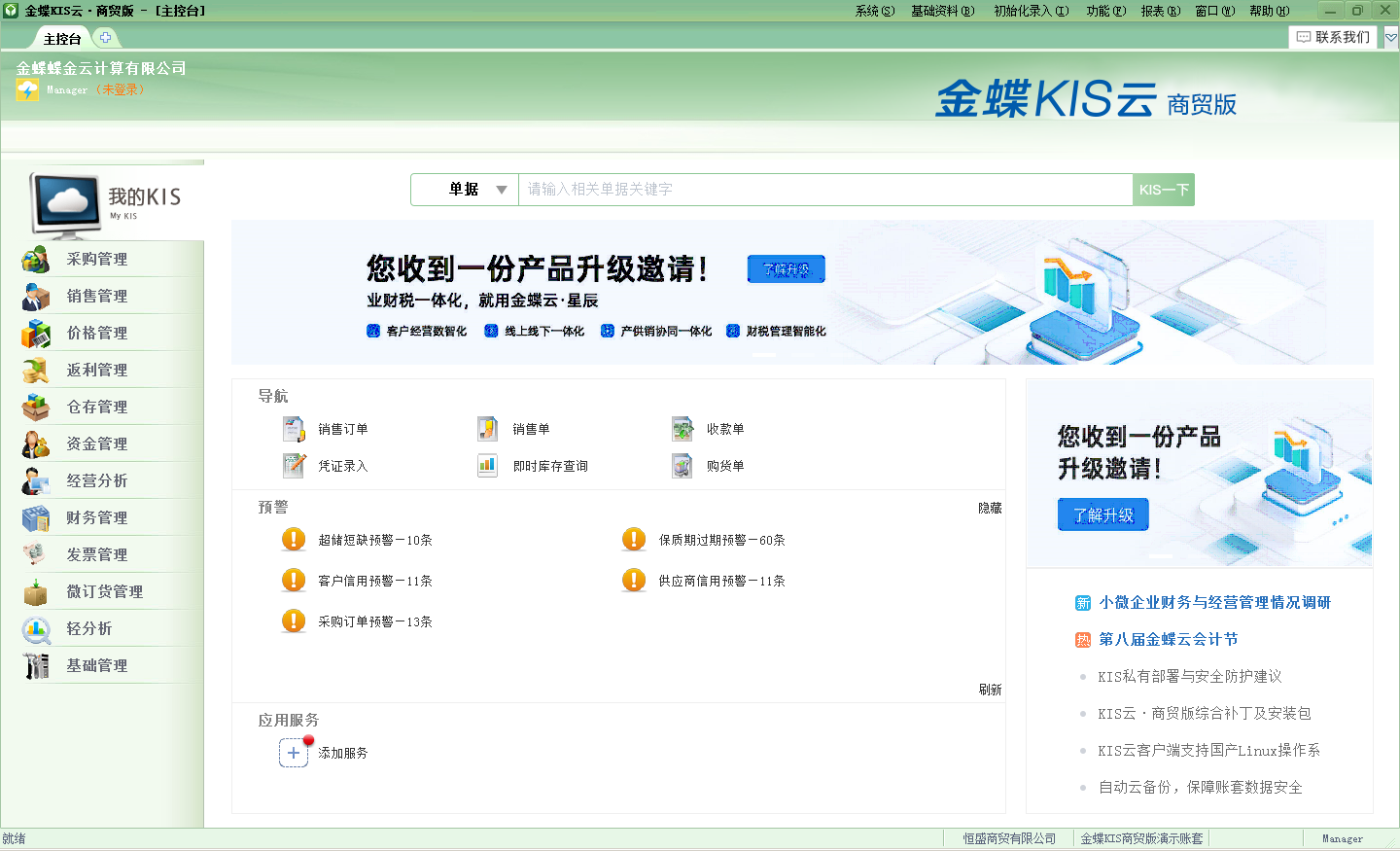Open the 报表(R) menu
Image resolution: width=1400 pixels, height=851 pixels.
click(x=1160, y=11)
